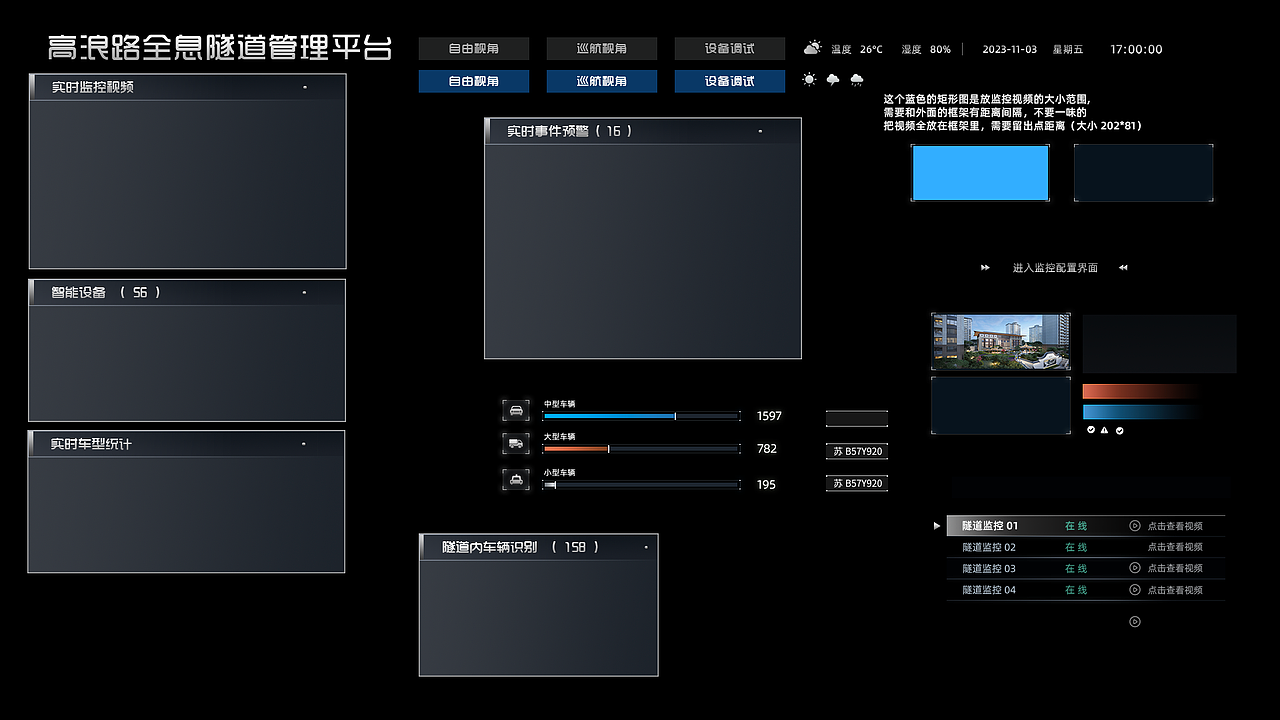Collapse the 智能设备 panel using its header dash
1280x720 pixels.
[305, 293]
